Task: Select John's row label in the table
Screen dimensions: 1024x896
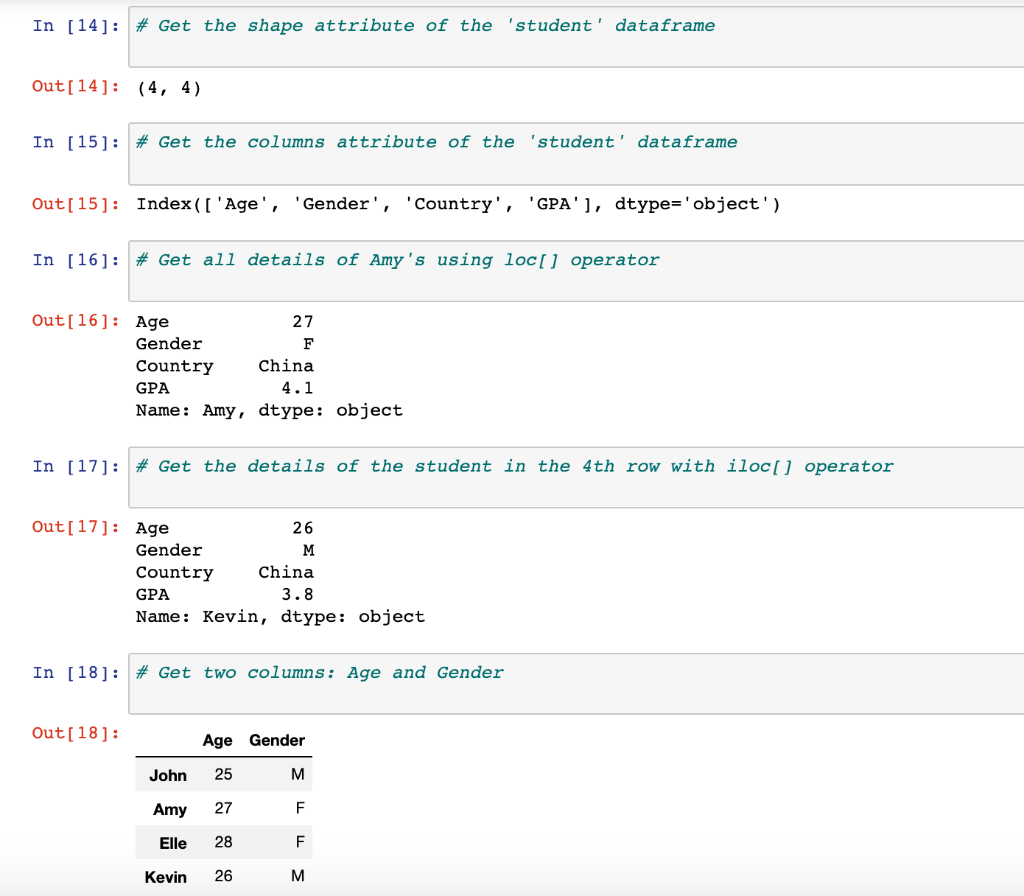Action: [x=168, y=775]
